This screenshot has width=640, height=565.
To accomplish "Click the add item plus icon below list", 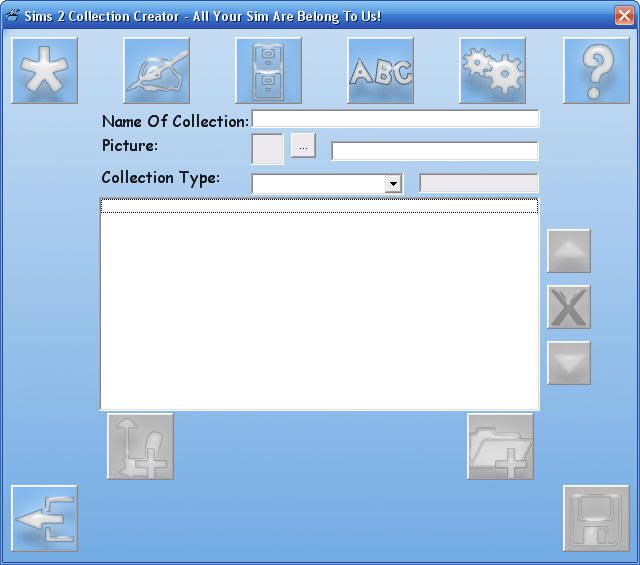I will point(140,446).
